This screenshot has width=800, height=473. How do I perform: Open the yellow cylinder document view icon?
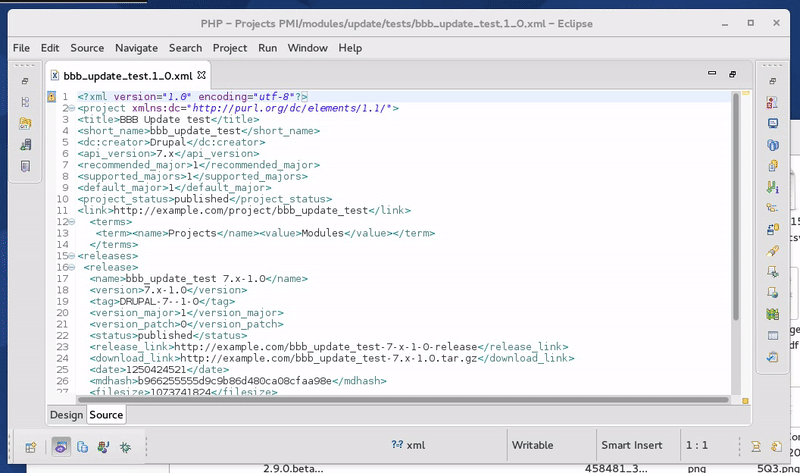point(772,166)
